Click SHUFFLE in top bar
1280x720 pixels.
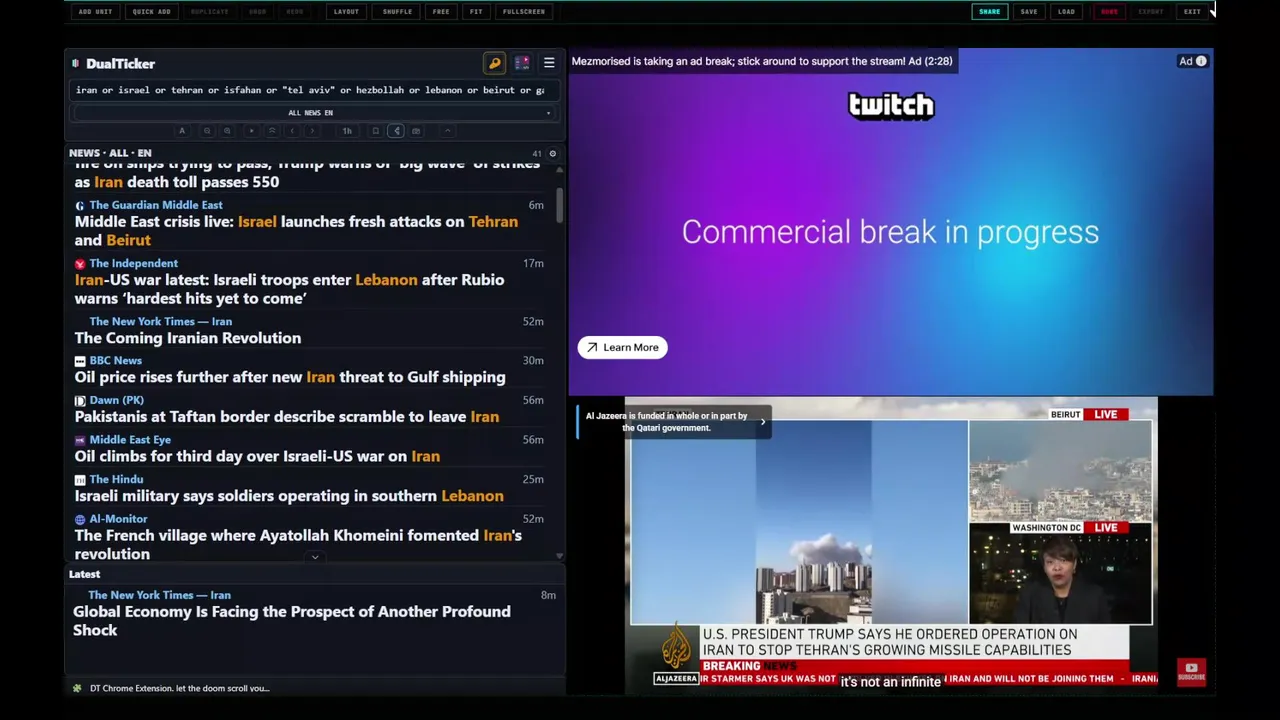pyautogui.click(x=397, y=12)
